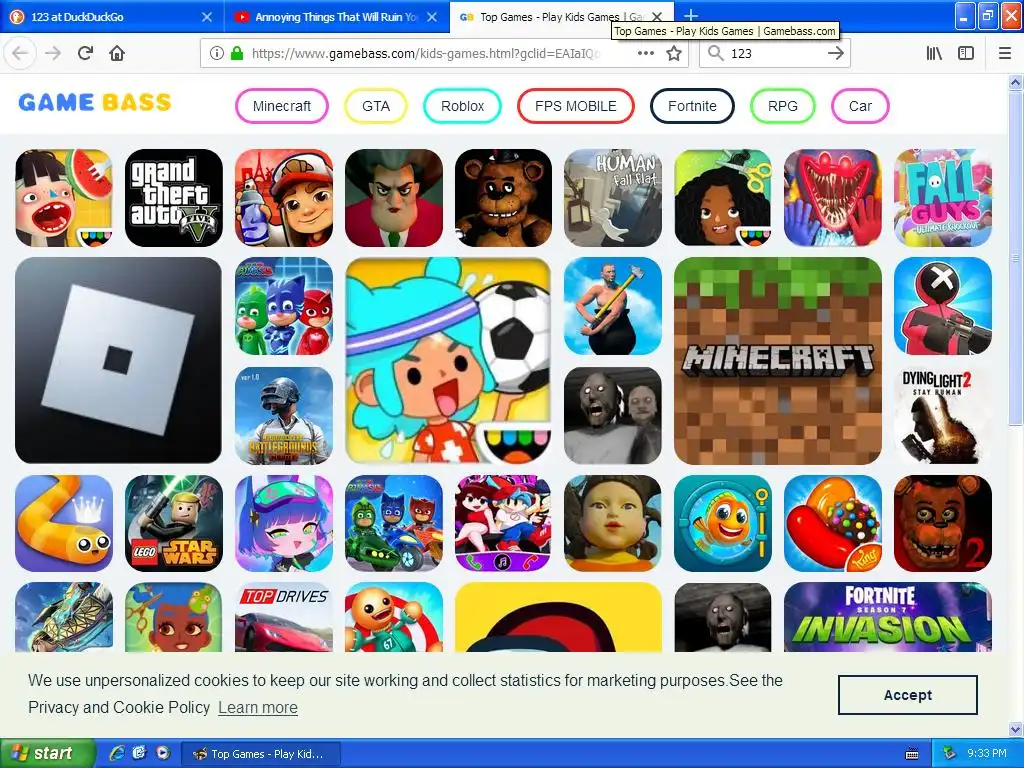Bookmark this page with the star
The image size is (1024, 768).
click(x=674, y=53)
